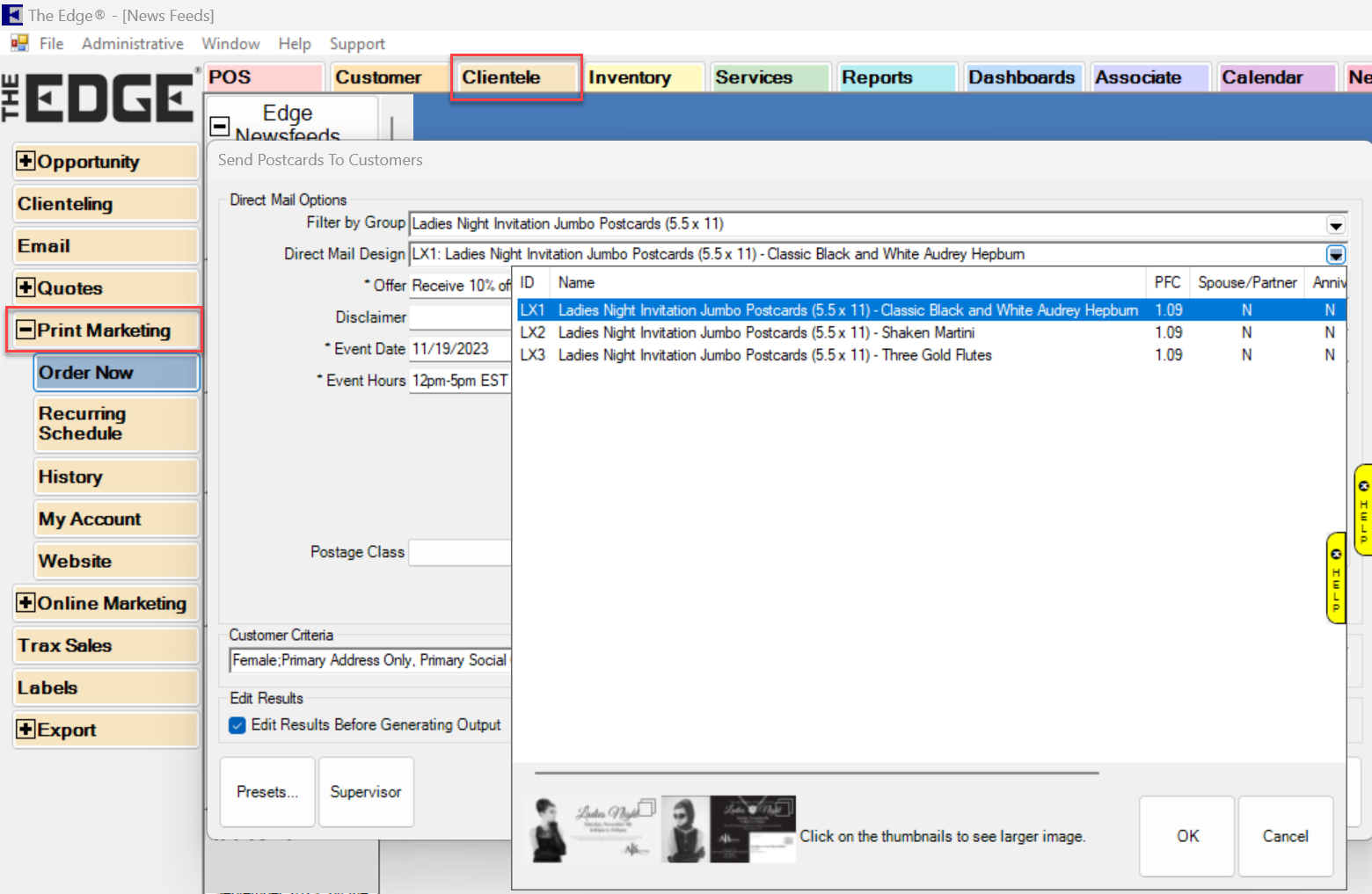Click the File menu icon
This screenshot has height=894, width=1372.
tap(19, 43)
